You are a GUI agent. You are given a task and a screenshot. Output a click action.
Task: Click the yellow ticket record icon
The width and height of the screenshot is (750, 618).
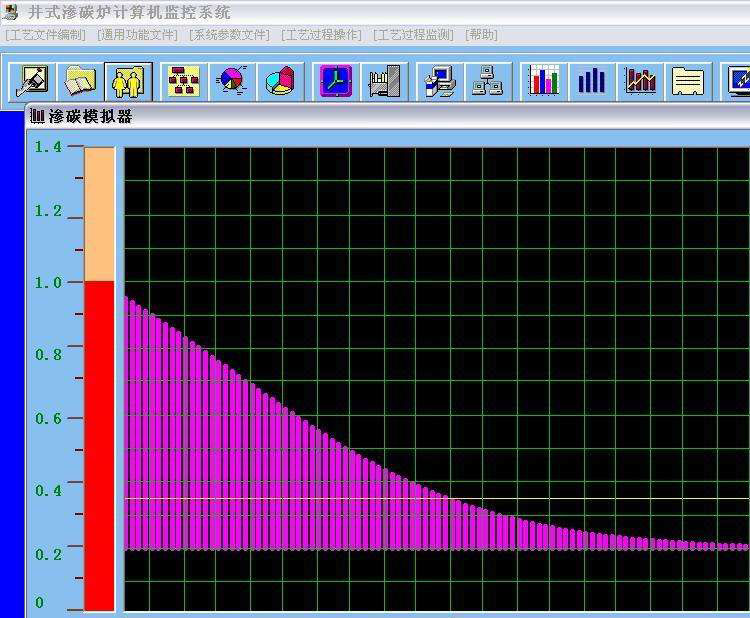(690, 81)
